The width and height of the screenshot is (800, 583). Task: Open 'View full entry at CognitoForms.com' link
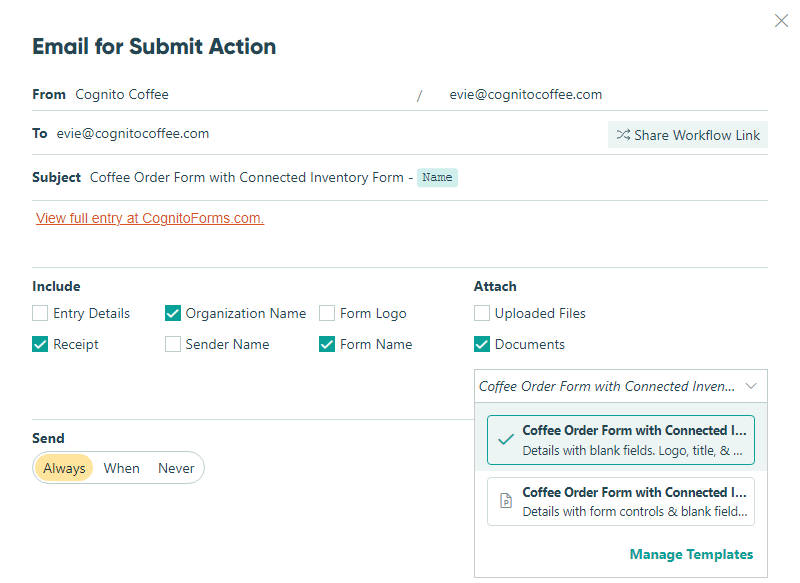[x=150, y=218]
